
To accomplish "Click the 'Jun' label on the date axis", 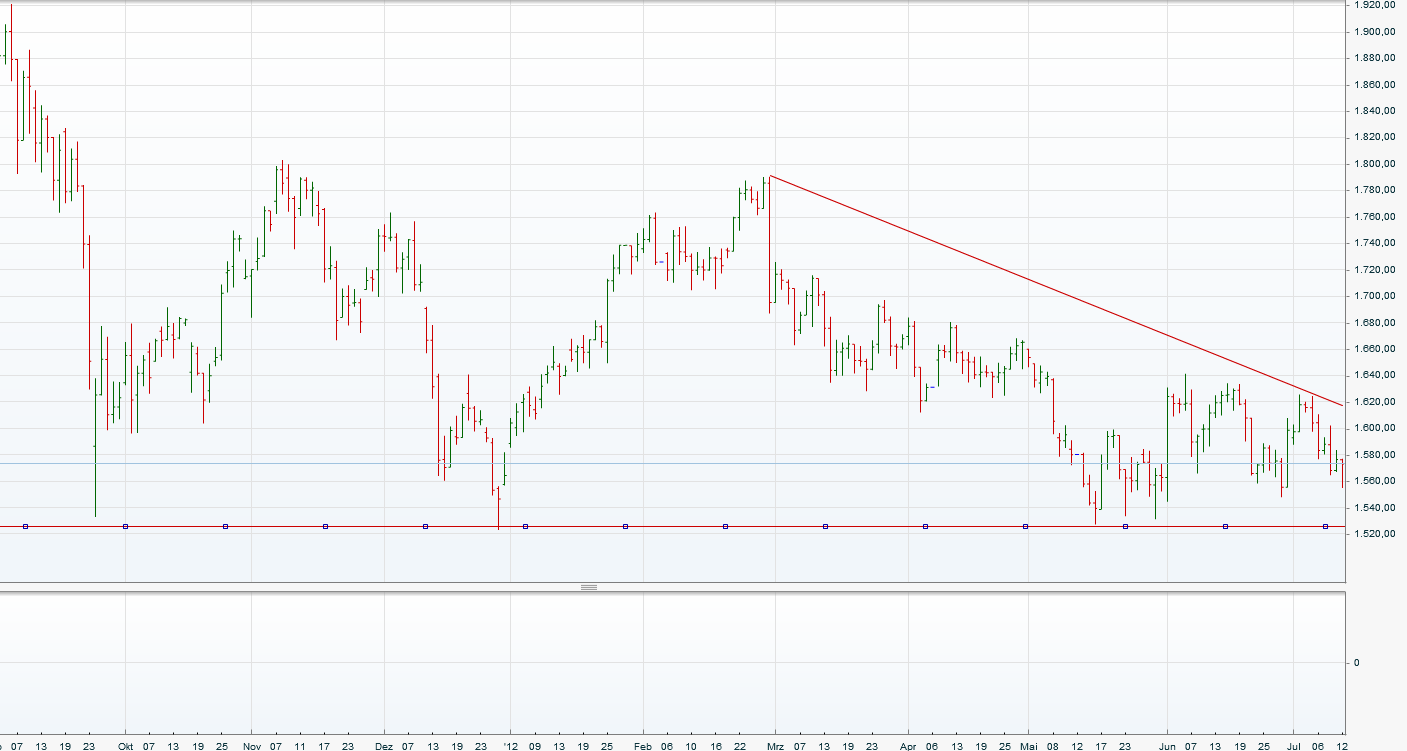I will [1166, 746].
